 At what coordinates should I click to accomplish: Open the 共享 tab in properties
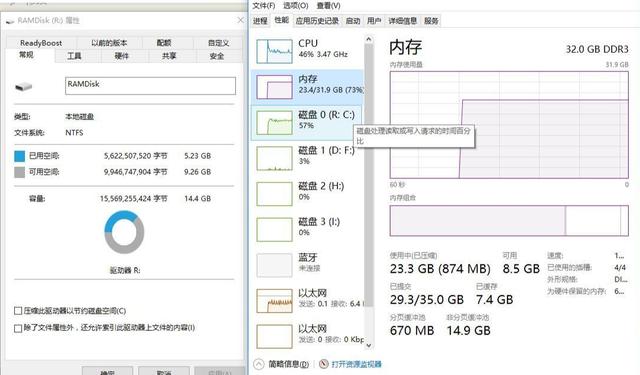point(169,56)
